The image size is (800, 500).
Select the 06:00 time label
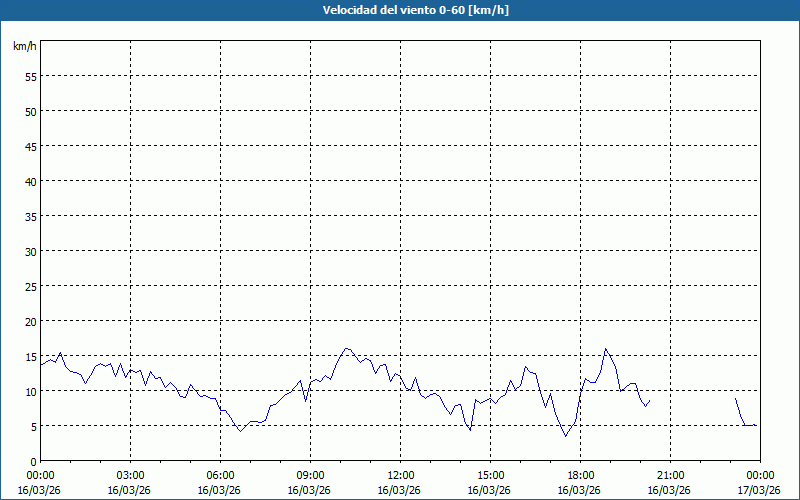pyautogui.click(x=220, y=475)
